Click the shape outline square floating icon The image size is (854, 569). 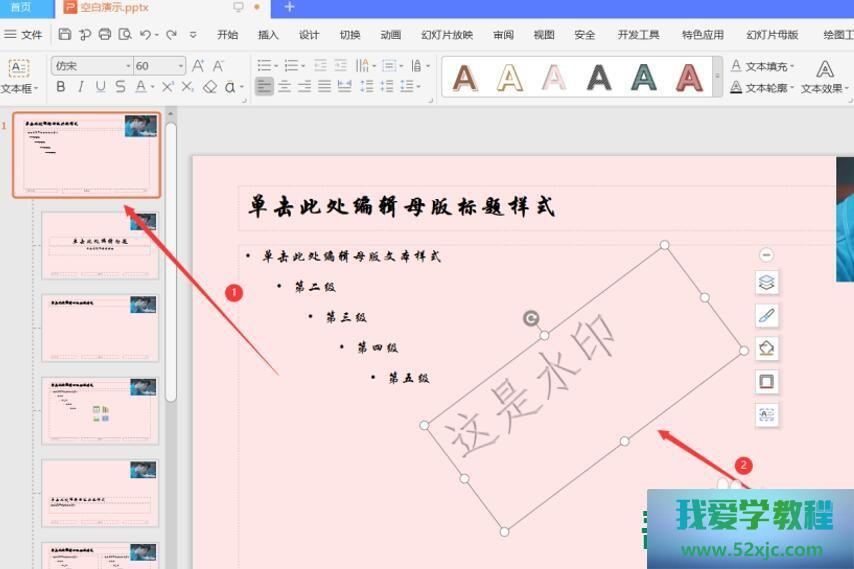click(766, 382)
